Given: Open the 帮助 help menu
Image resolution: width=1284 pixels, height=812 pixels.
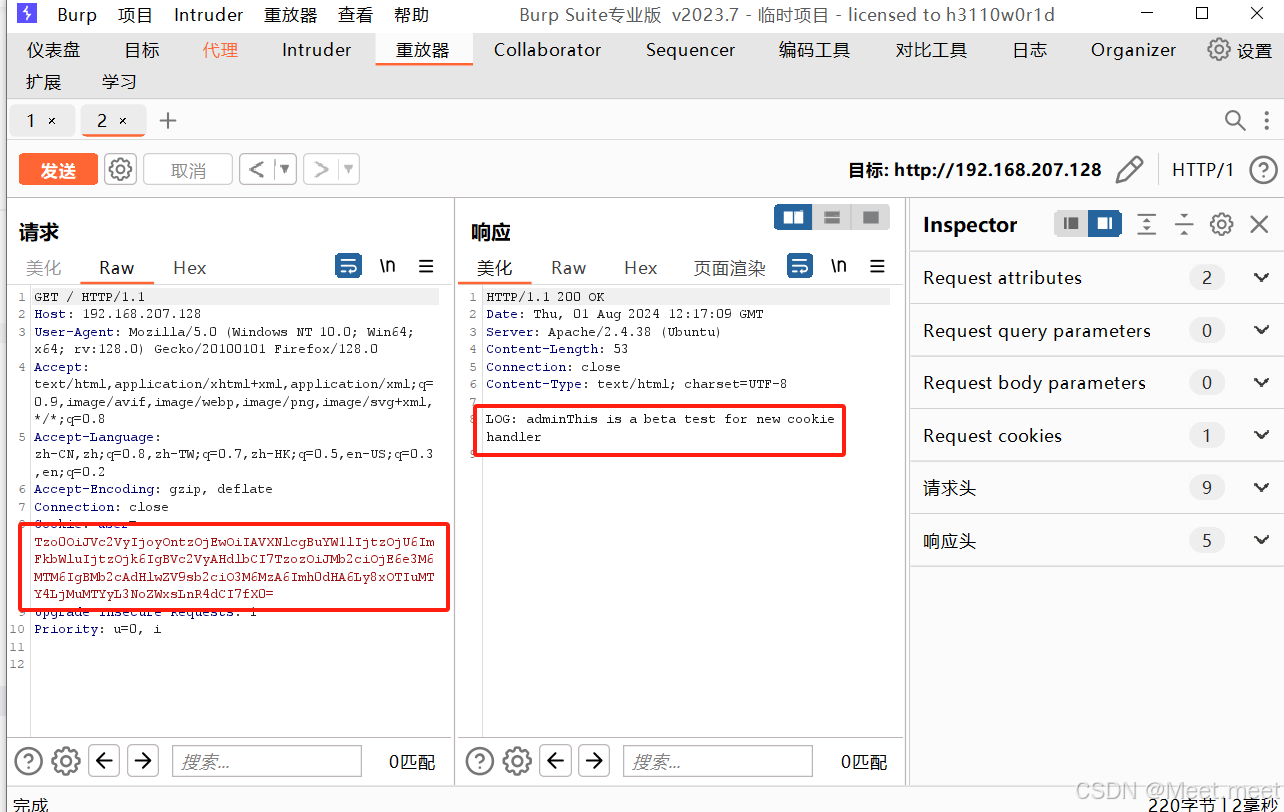Looking at the screenshot, I should click(411, 15).
